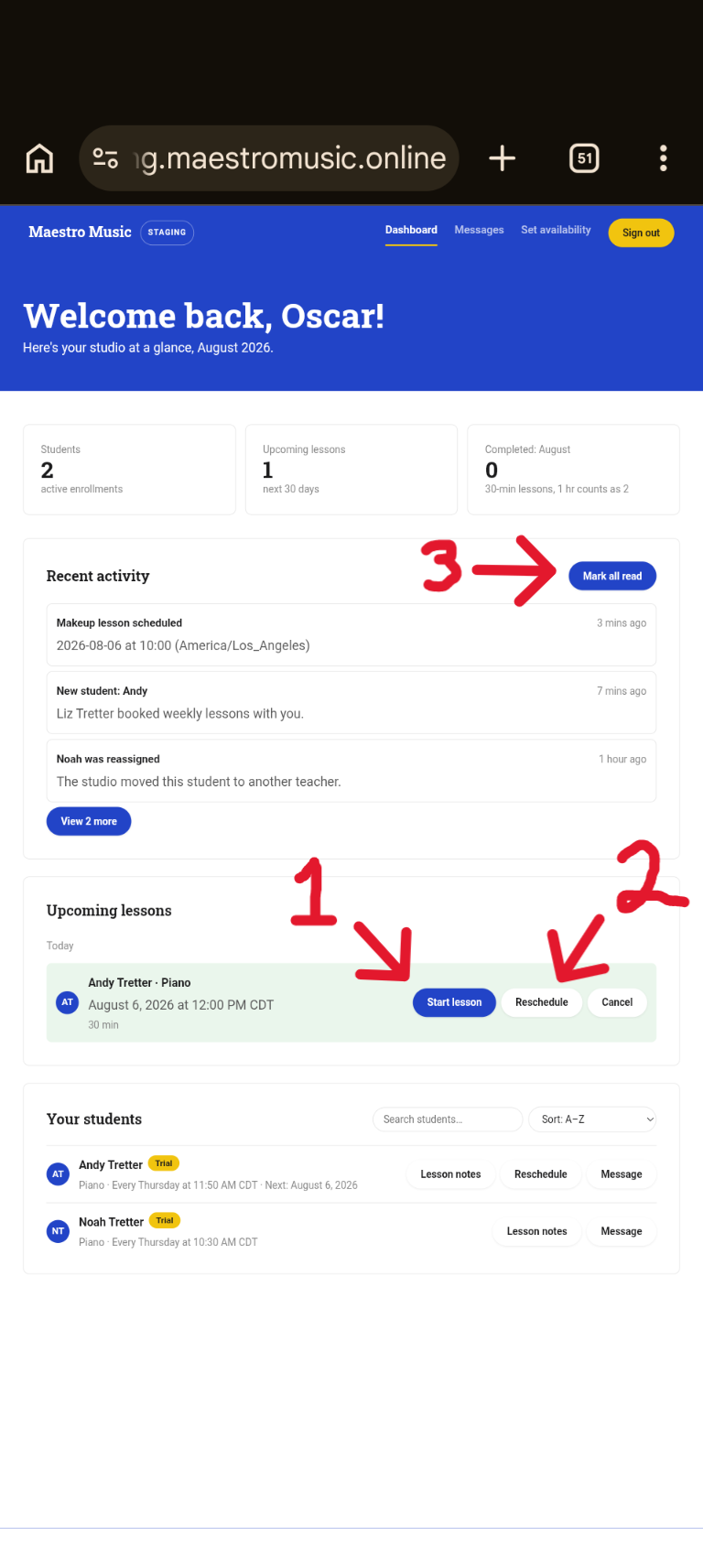703x1568 pixels.
Task: Click Andy Tretter's AT avatar in students list
Action: pyautogui.click(x=58, y=1173)
